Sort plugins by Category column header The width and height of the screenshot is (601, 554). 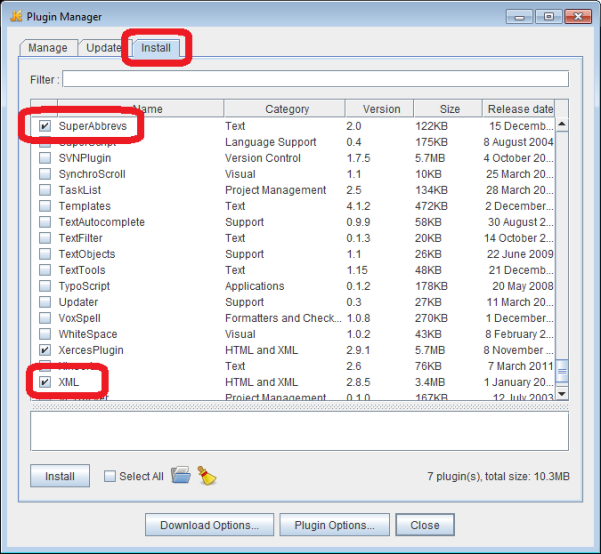pyautogui.click(x=284, y=109)
